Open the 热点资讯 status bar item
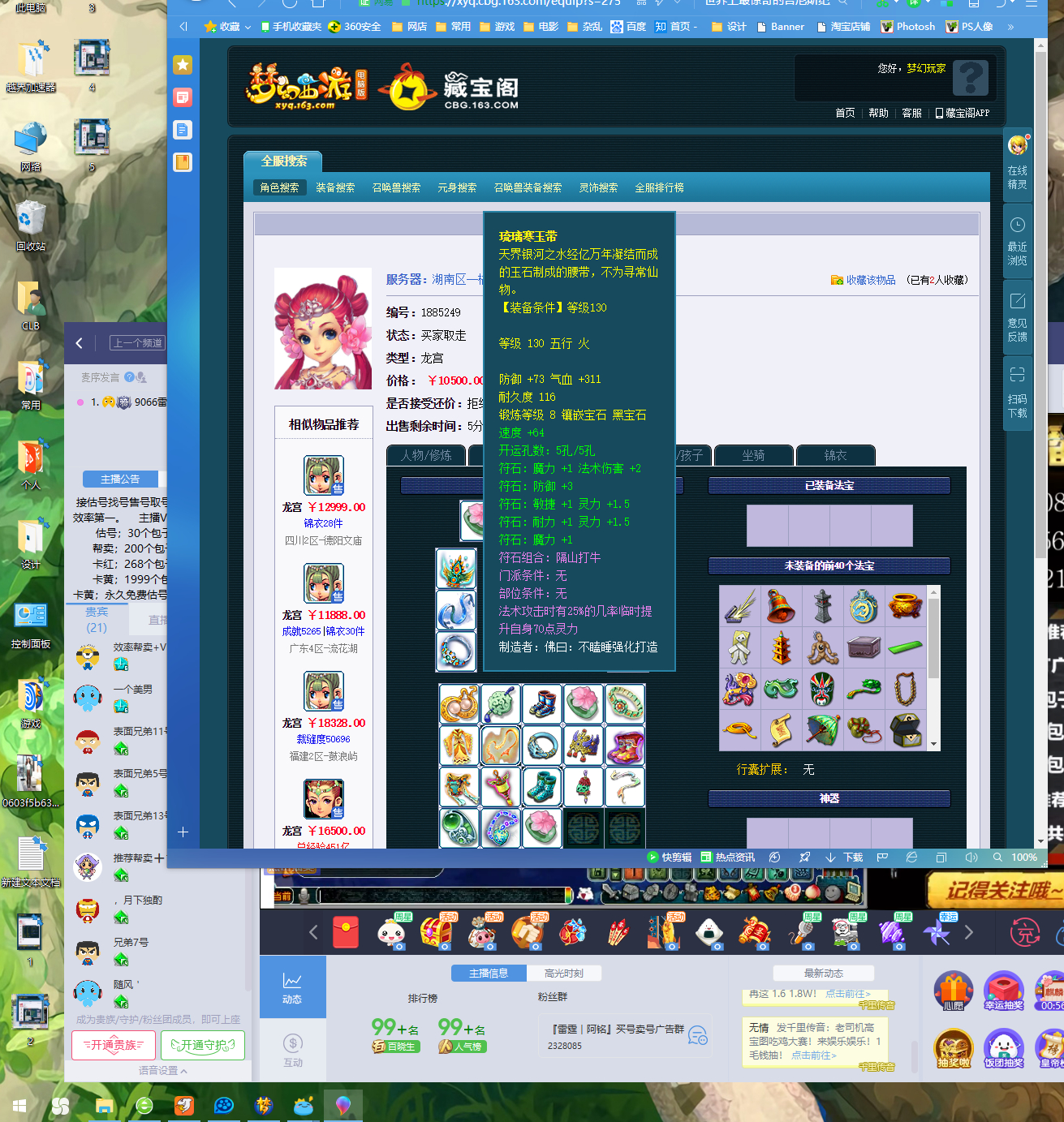The width and height of the screenshot is (1064, 1122). pos(728,858)
